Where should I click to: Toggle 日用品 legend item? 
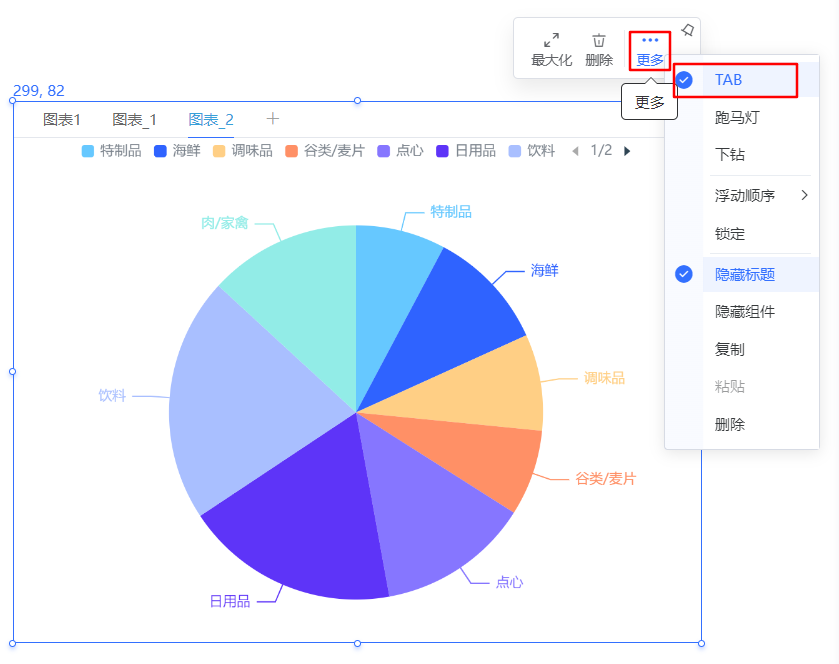tap(466, 151)
